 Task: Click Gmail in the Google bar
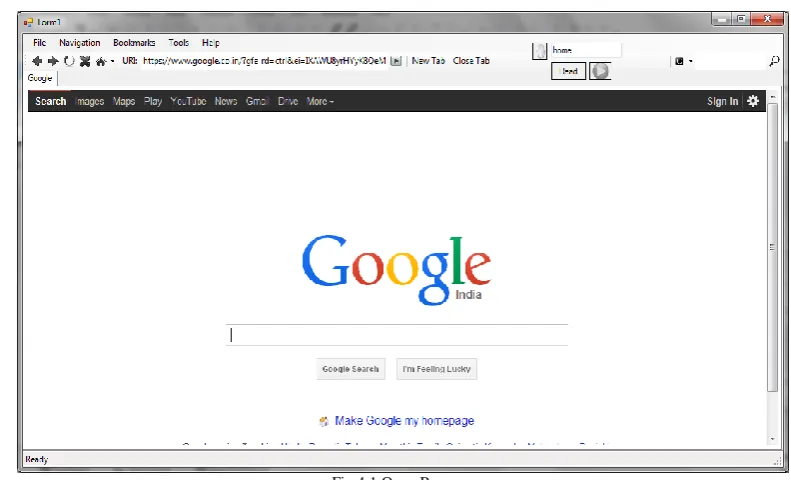[x=257, y=101]
